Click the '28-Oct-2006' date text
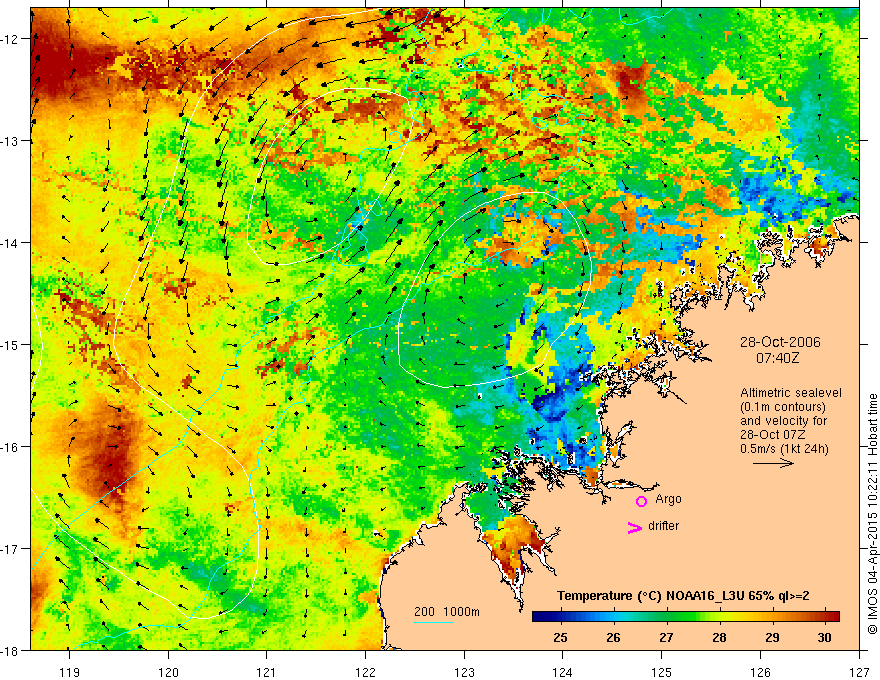 (x=780, y=342)
